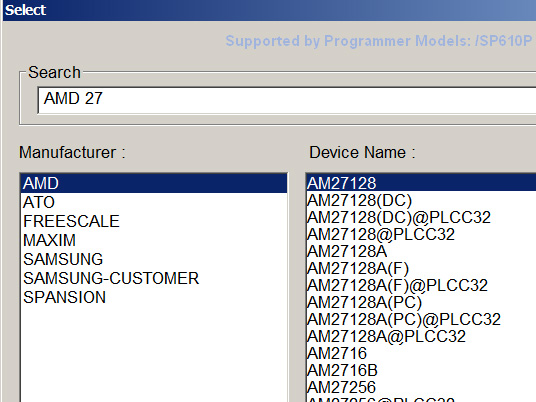Pick AM27128A(PC)@PLCC32 device
Viewport: 536px width, 402px height.
point(421,319)
